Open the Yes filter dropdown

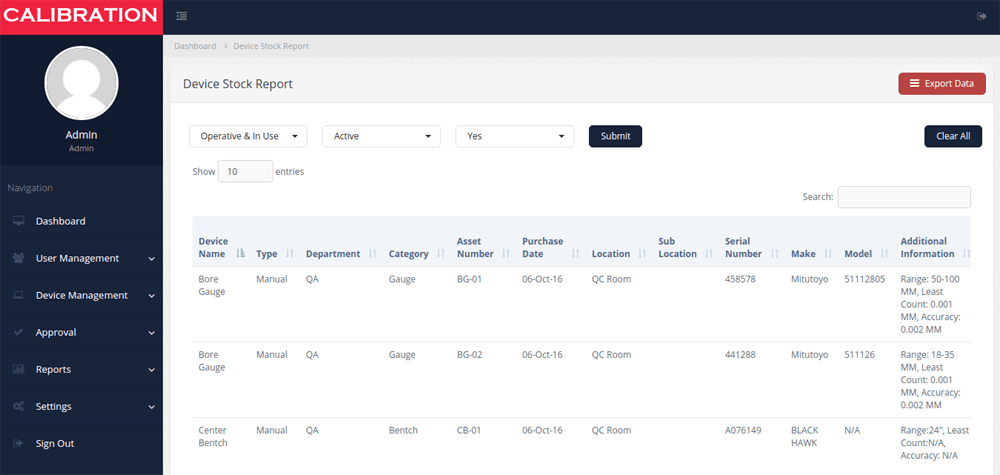point(515,136)
